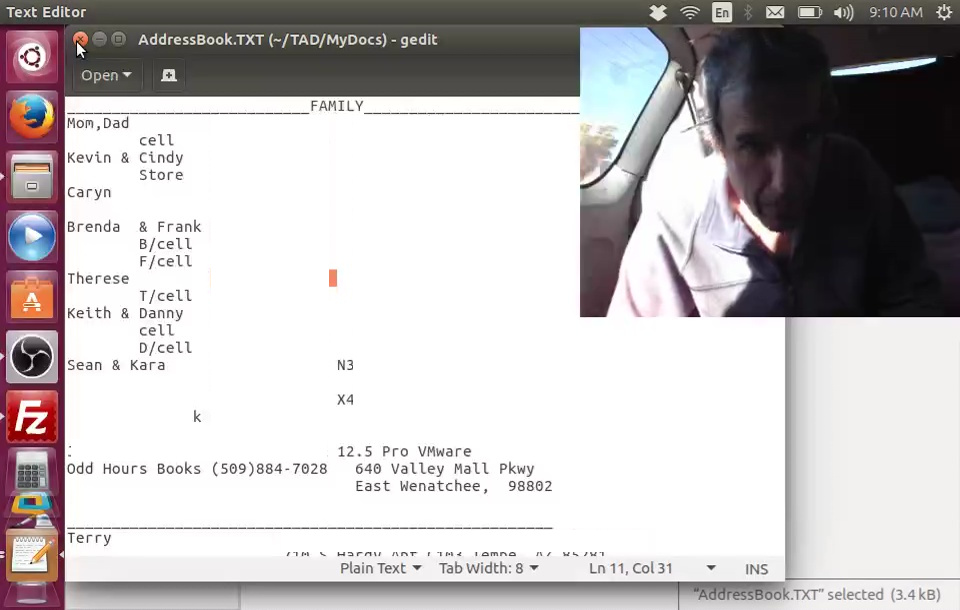Screen dimensions: 960x610
Task: Click the 'Keith & Danny' entry
Action: [x=125, y=313]
